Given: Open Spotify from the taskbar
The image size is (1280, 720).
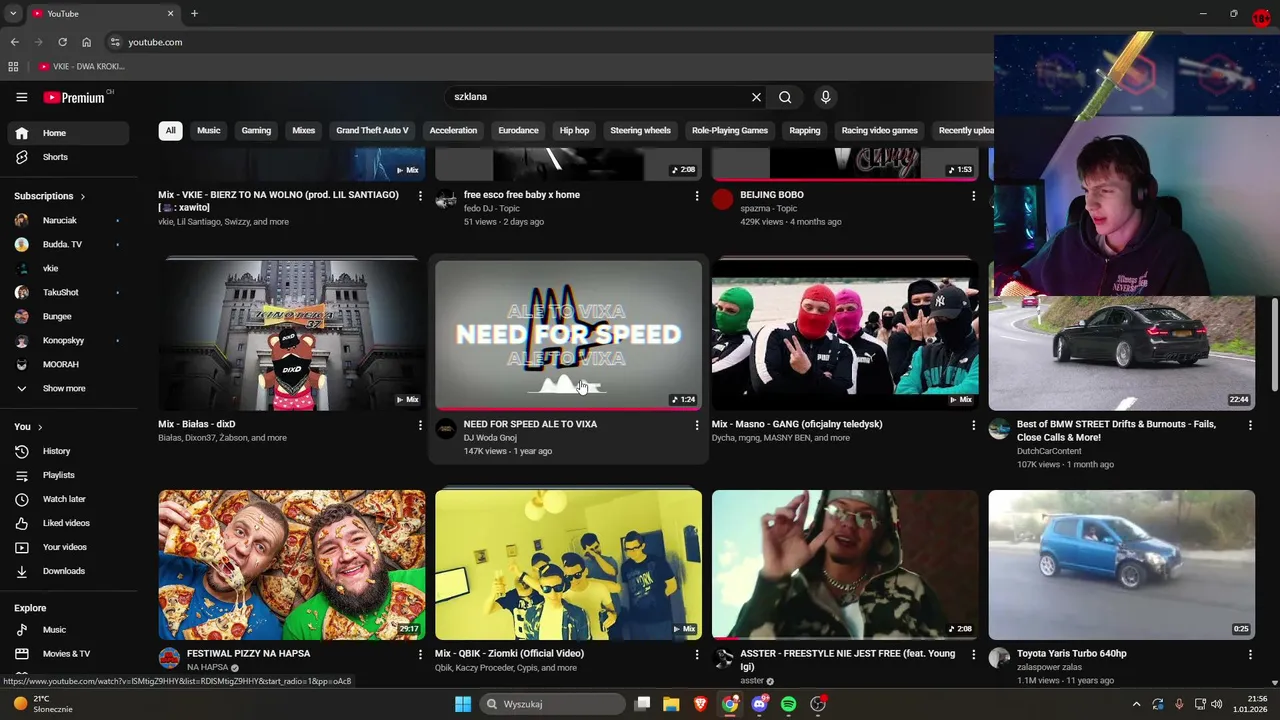Looking at the screenshot, I should tap(788, 704).
